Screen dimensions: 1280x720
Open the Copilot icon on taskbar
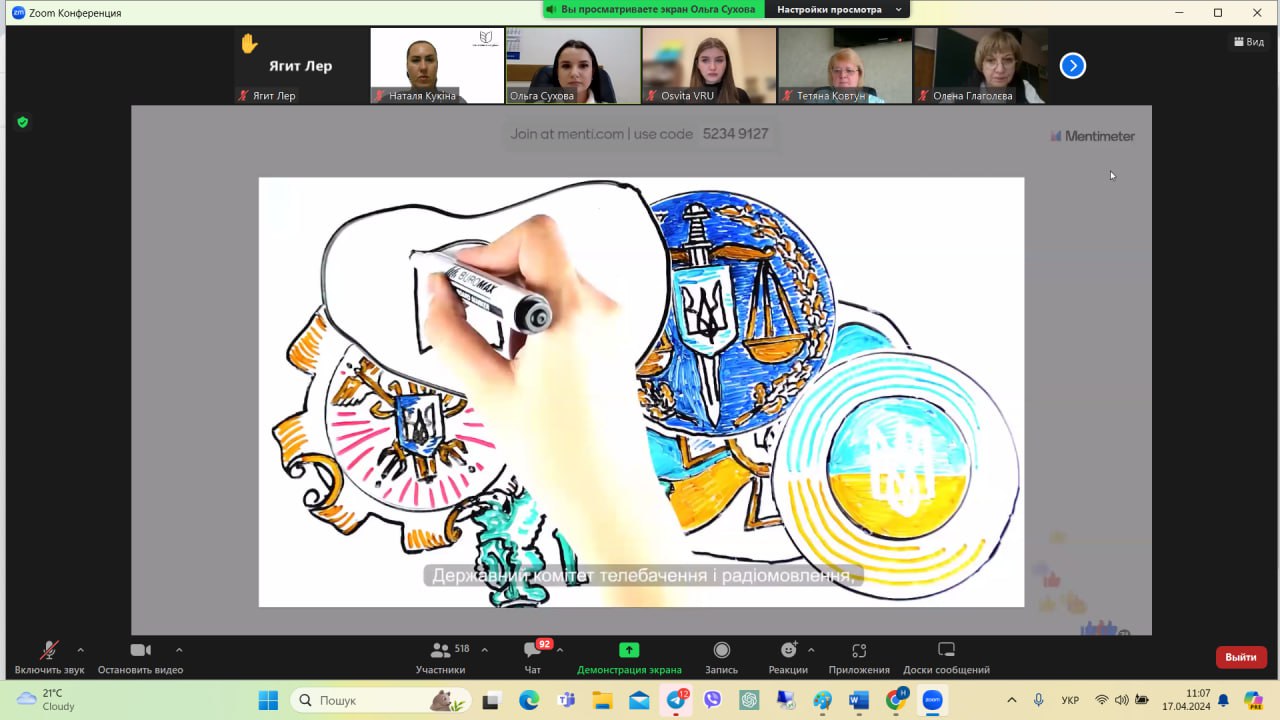point(1253,700)
